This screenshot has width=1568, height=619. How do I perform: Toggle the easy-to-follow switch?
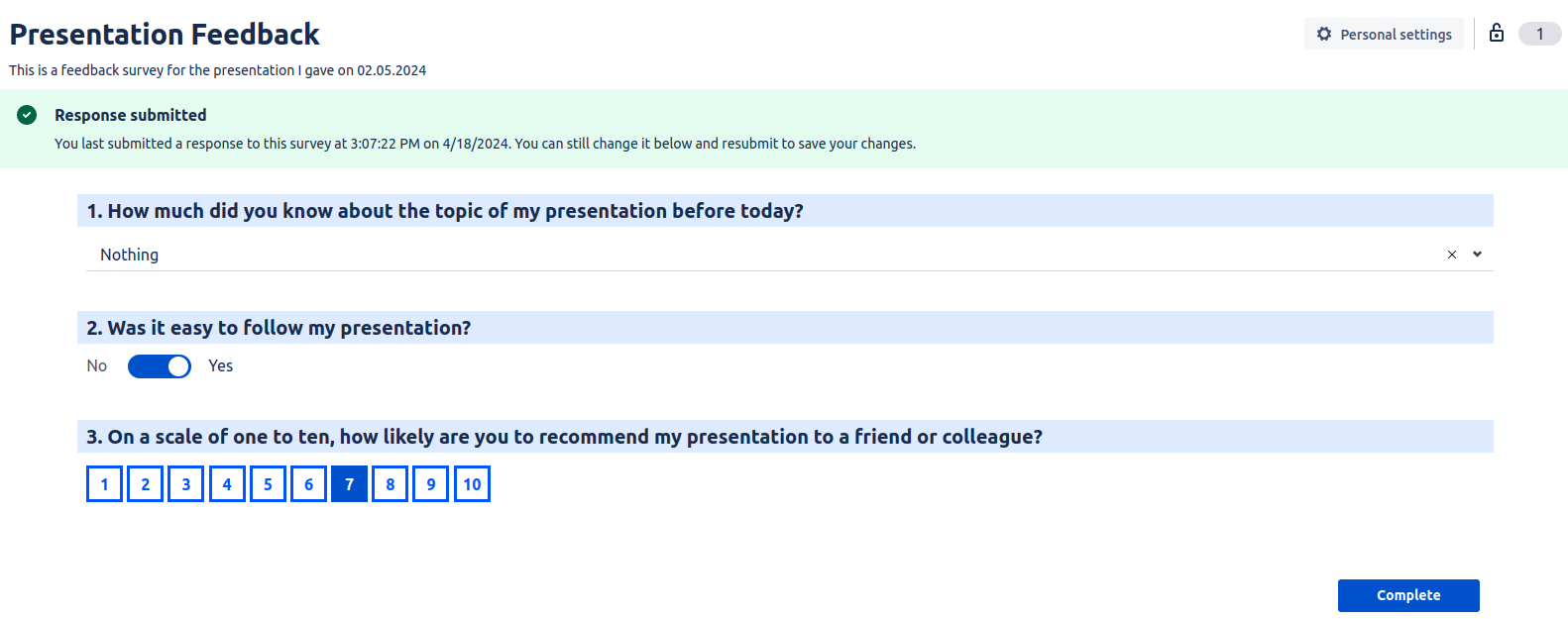pyautogui.click(x=159, y=366)
